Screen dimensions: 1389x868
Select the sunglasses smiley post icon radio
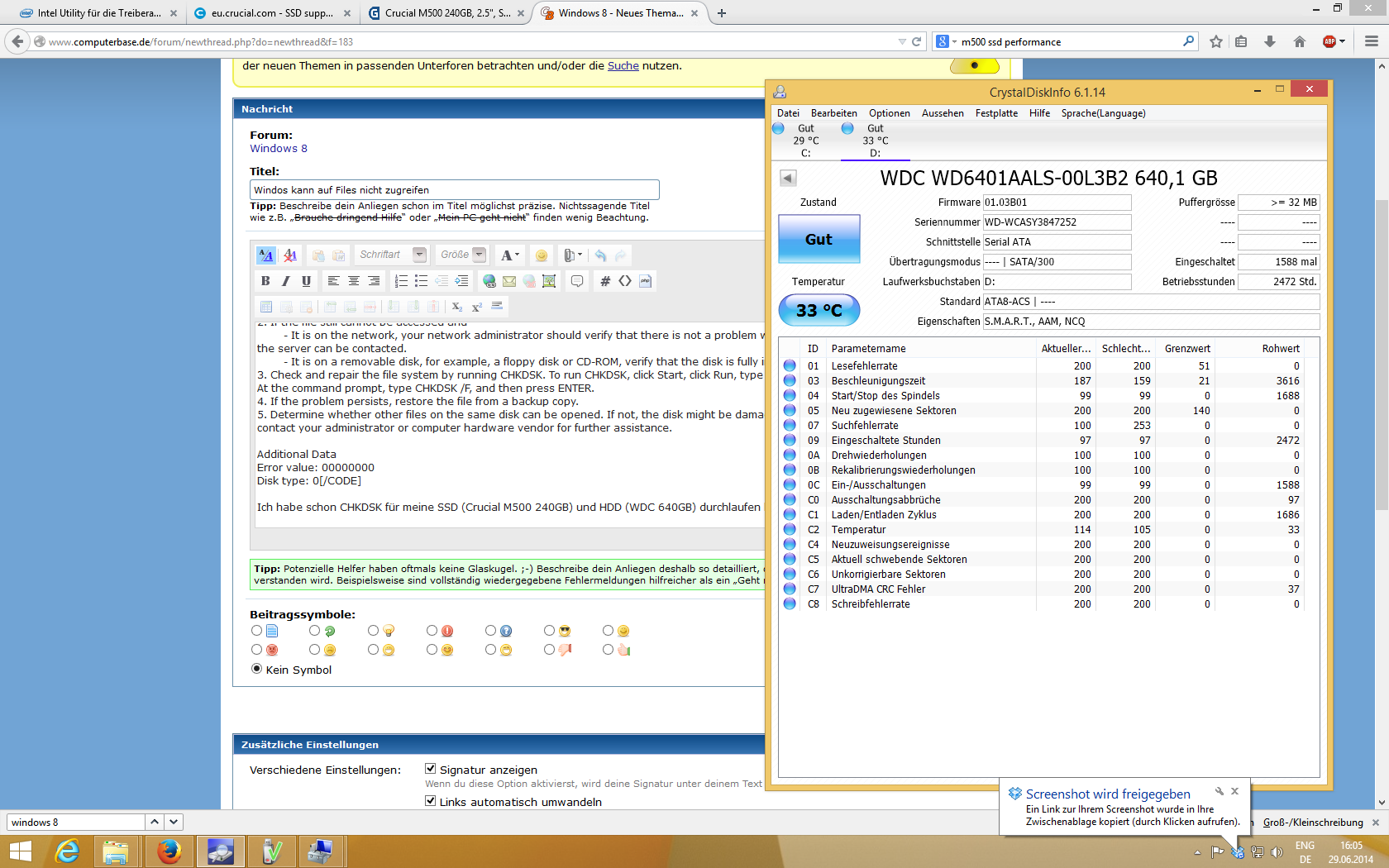tap(550, 631)
